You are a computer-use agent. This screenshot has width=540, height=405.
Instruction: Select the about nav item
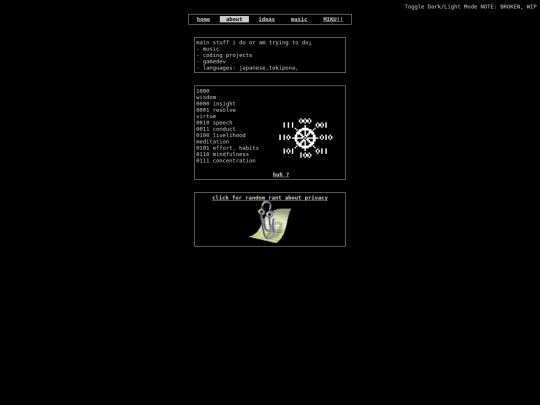(x=234, y=19)
